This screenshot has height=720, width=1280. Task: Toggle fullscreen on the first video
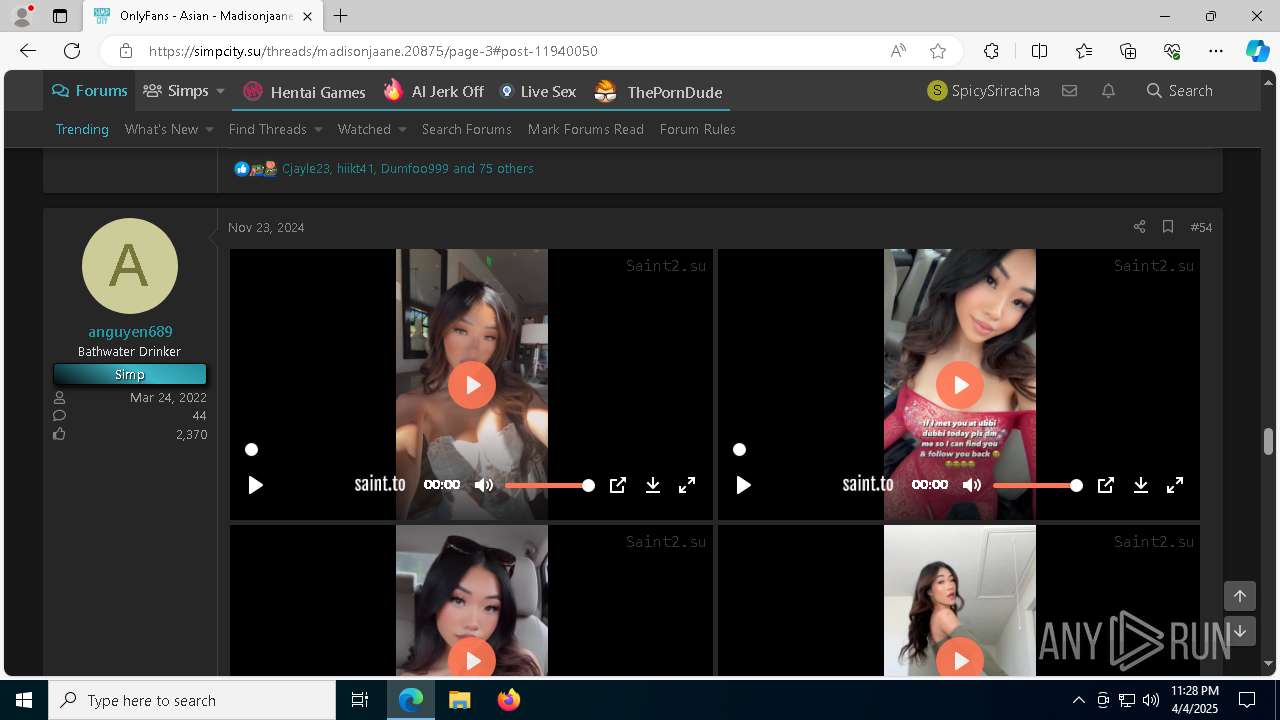coord(687,485)
